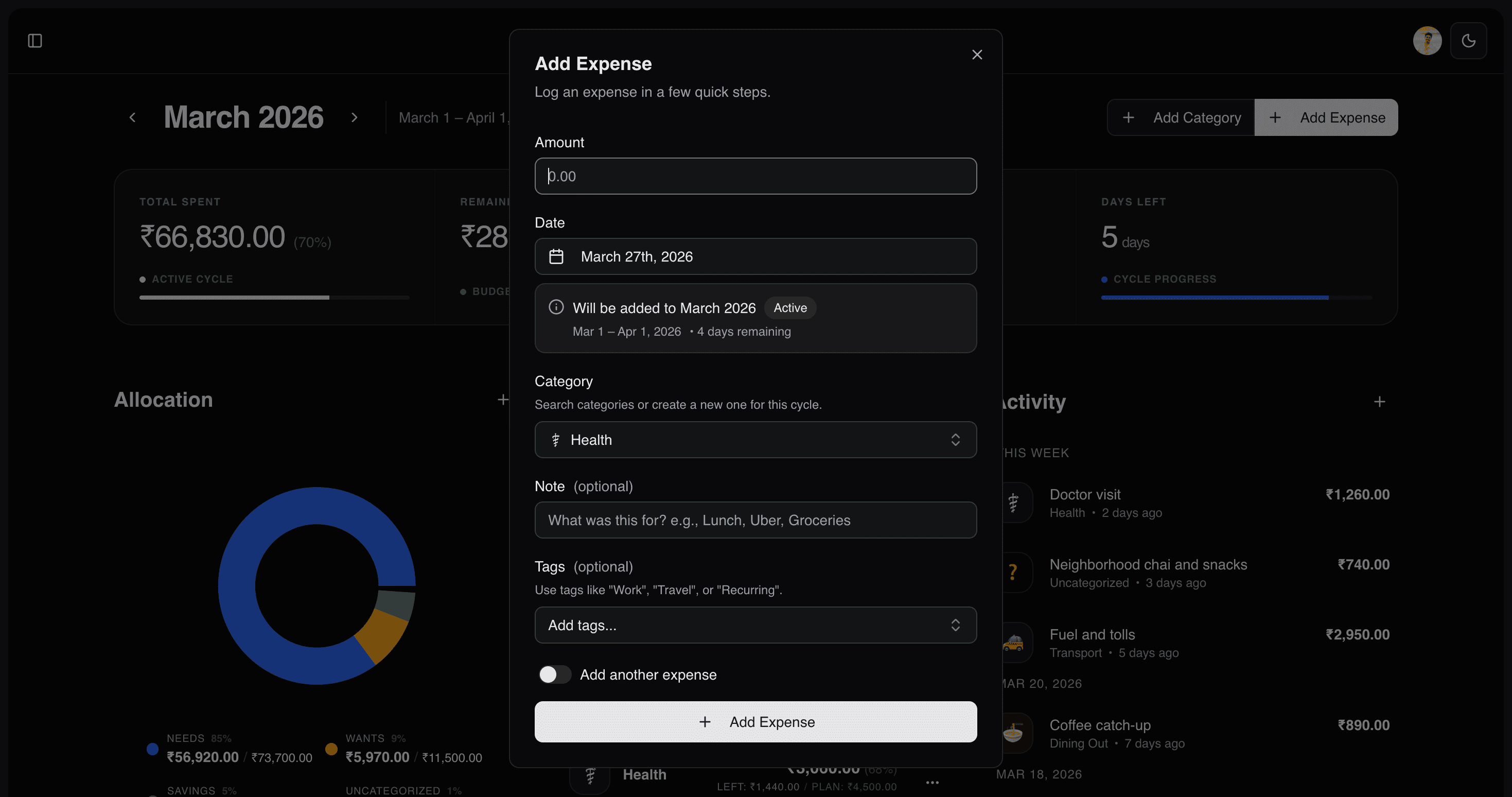This screenshot has width=1512, height=797.
Task: Click the plus icon beside Allocation heading
Action: point(503,400)
